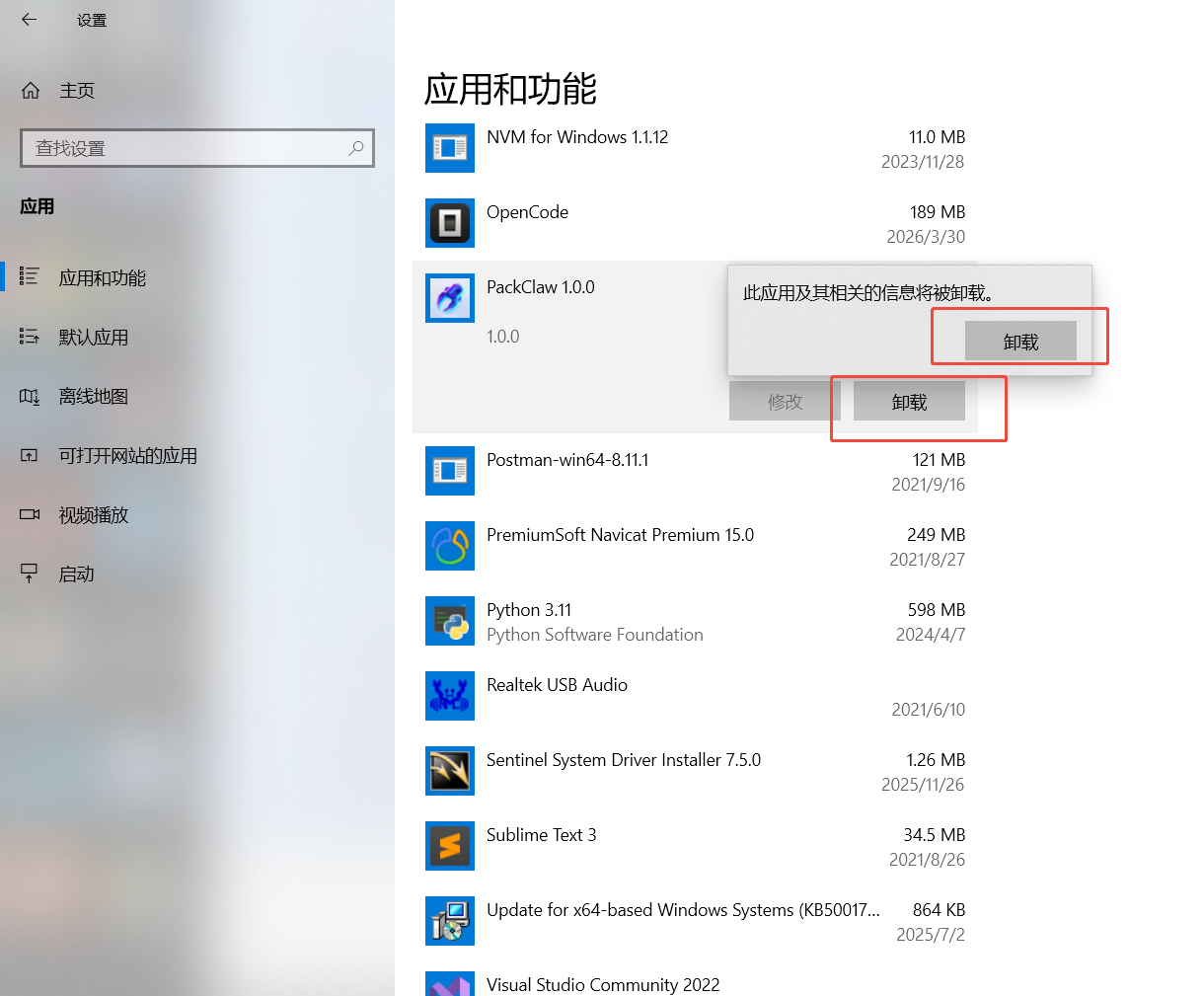Select Postman-win64-8.11.1 entry name
The width and height of the screenshot is (1204, 996).
pos(567,460)
